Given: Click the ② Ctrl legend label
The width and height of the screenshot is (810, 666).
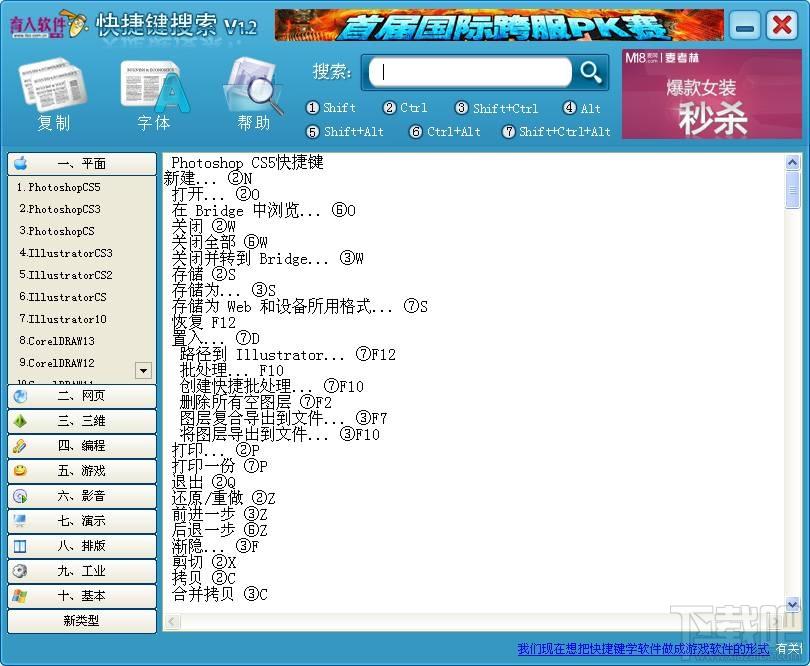Looking at the screenshot, I should 405,107.
